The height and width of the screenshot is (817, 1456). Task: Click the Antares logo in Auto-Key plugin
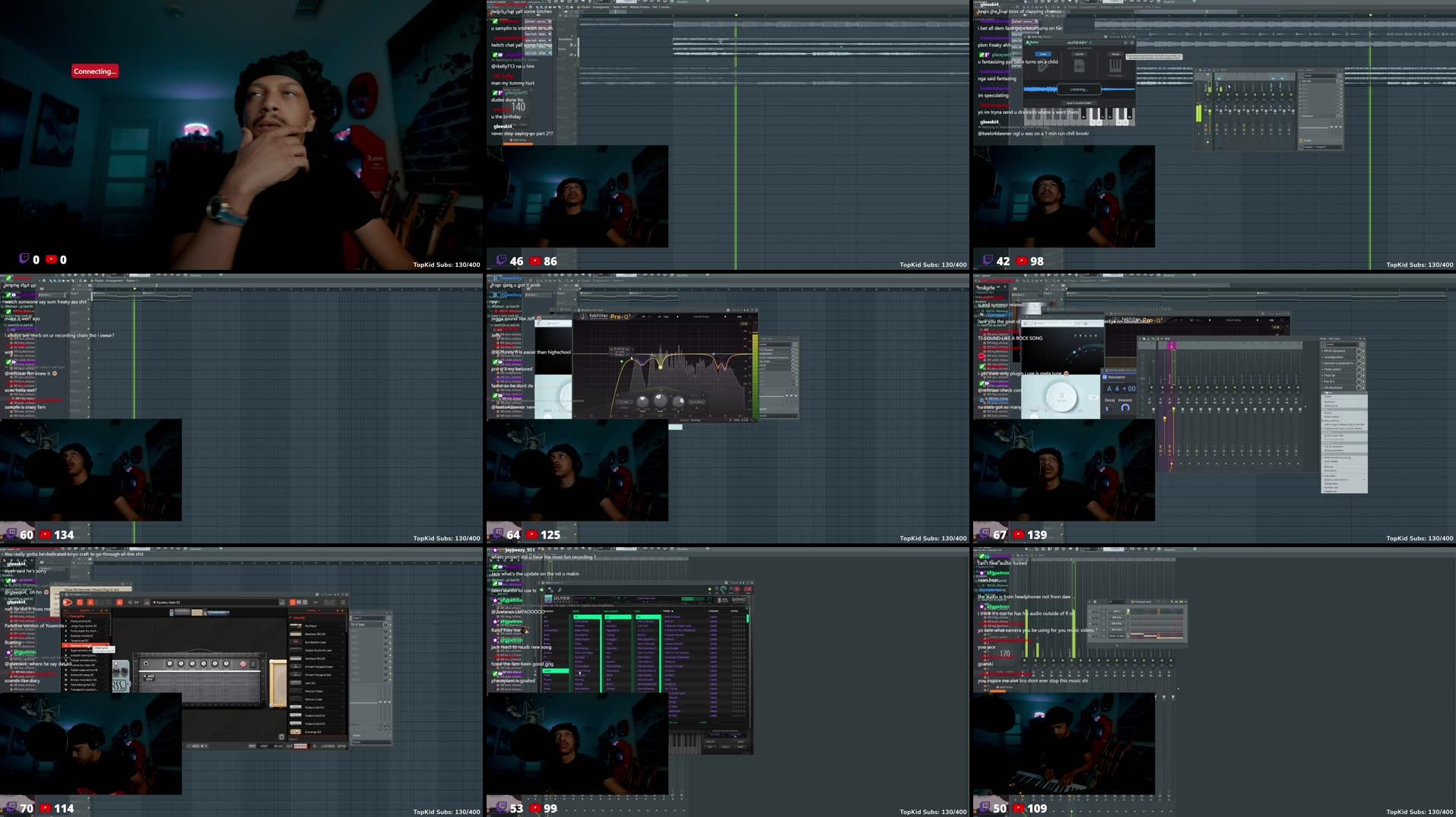(1032, 42)
